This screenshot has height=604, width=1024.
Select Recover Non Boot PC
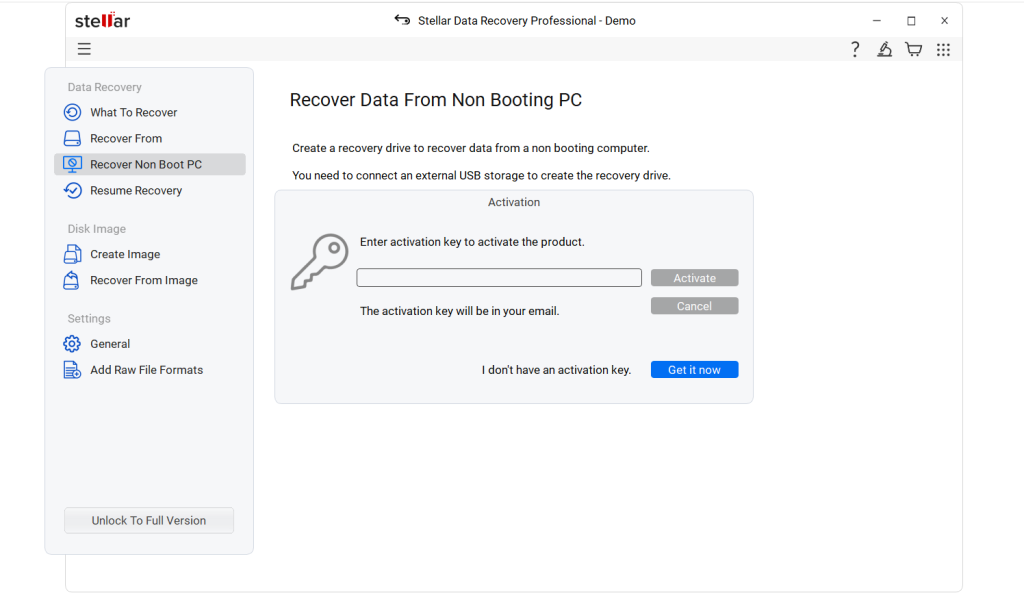point(146,164)
